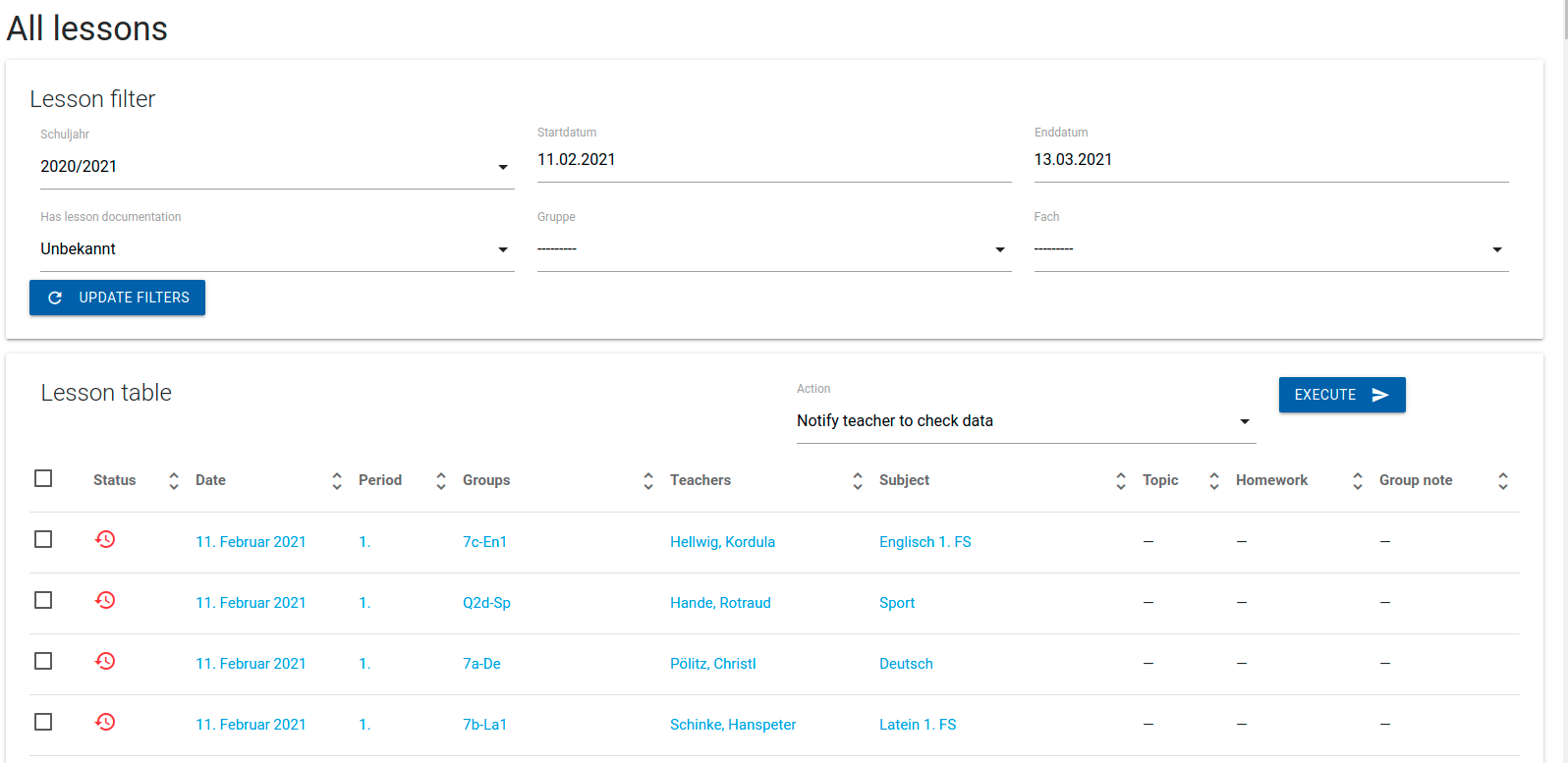This screenshot has height=763, width=1568.
Task: Open the Fach filter dropdown
Action: [x=1271, y=249]
